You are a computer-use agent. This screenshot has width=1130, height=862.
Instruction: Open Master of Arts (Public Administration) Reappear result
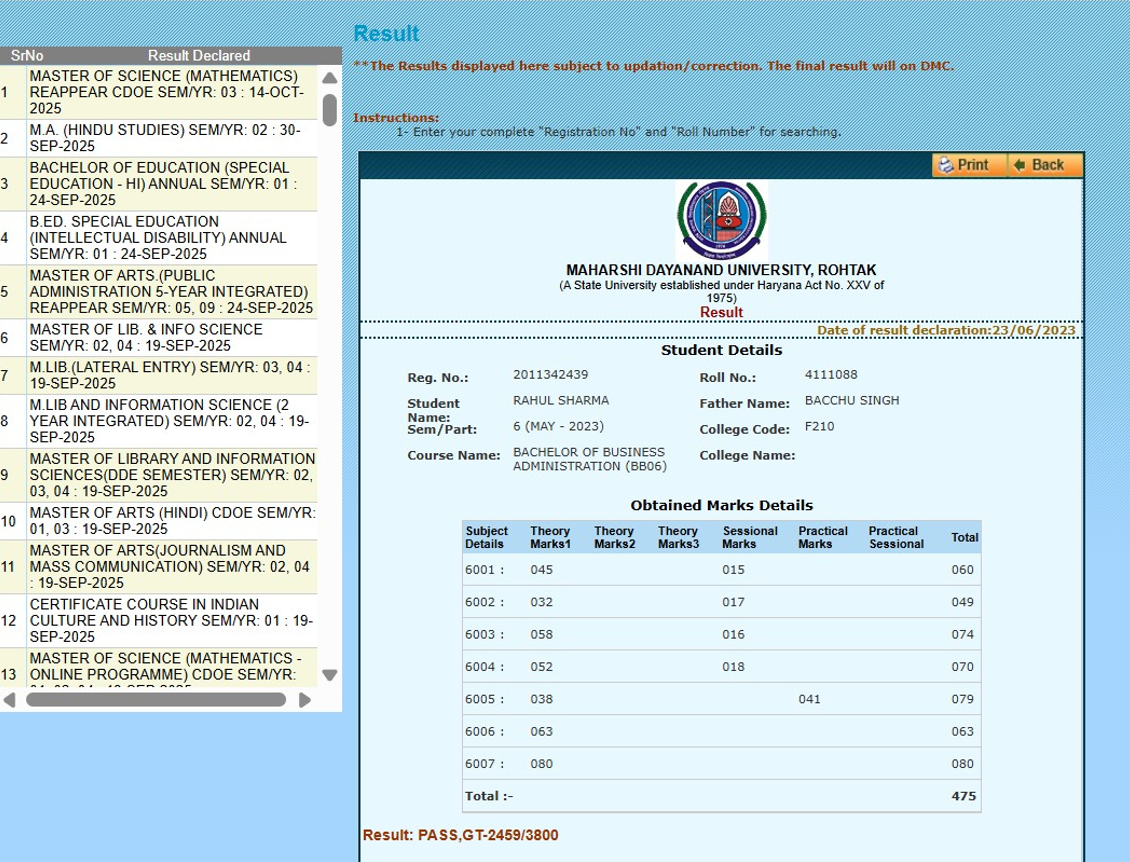(x=159, y=291)
